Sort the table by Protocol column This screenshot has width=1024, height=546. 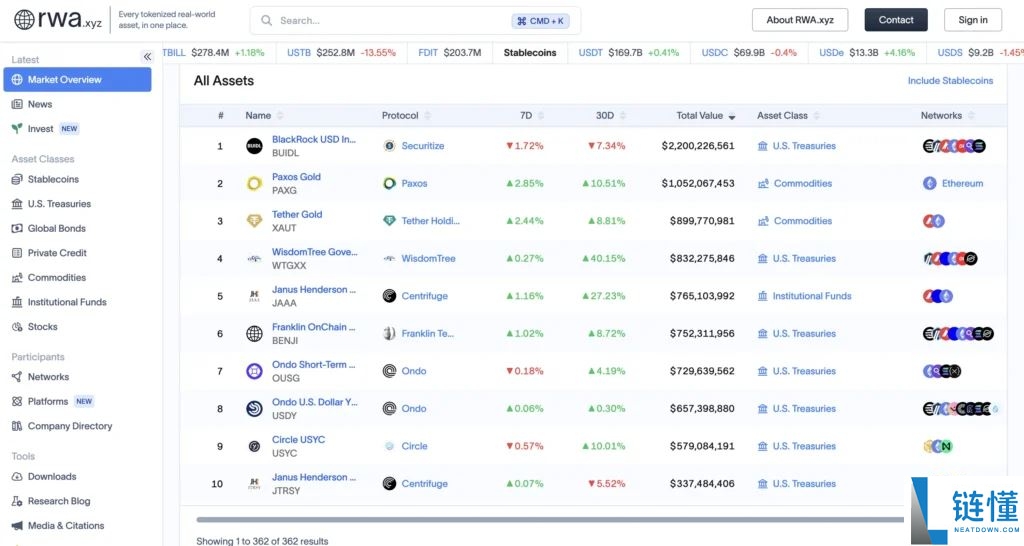[406, 116]
